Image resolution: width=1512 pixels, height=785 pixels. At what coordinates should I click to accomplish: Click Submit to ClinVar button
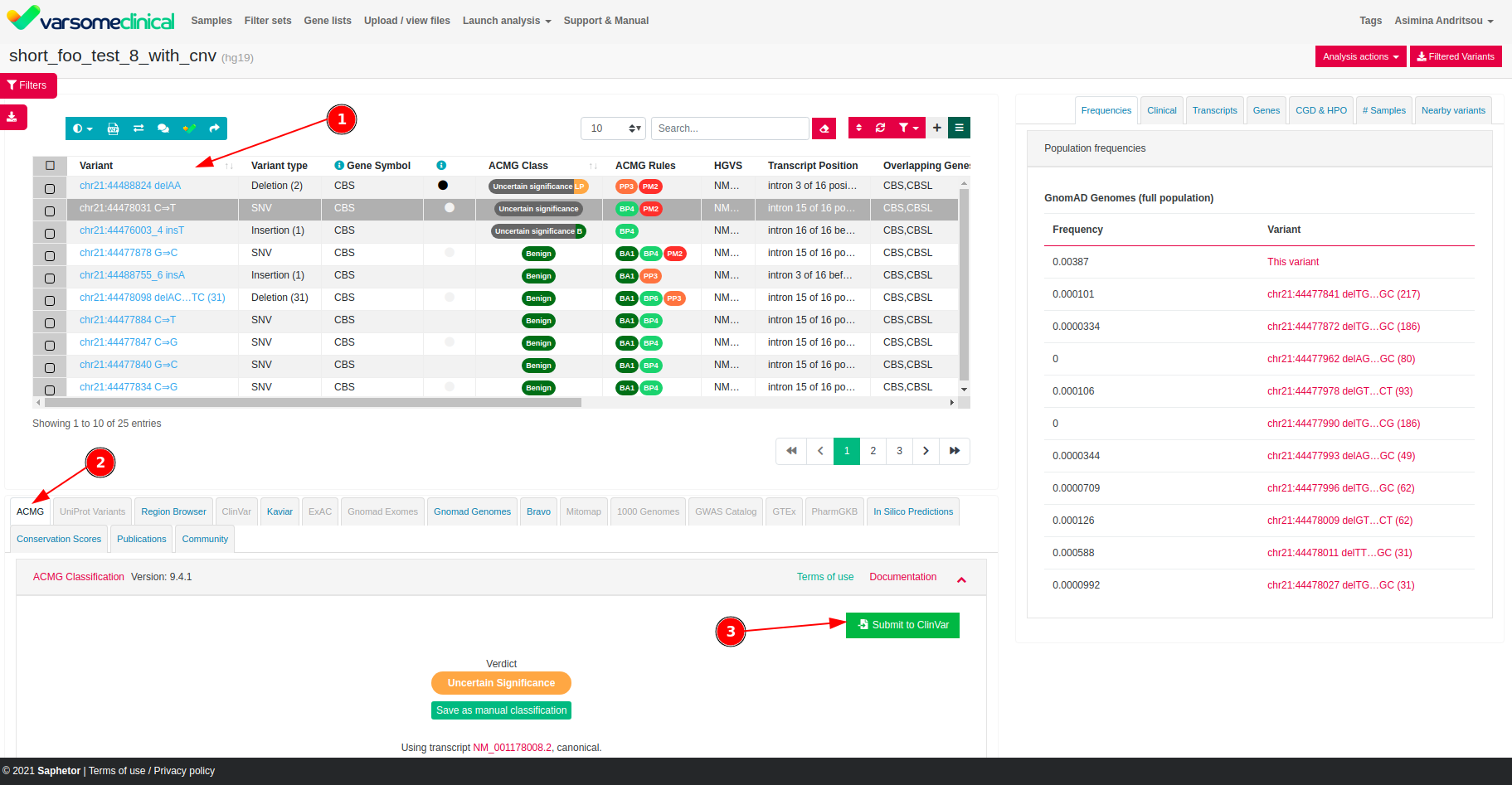click(902, 625)
